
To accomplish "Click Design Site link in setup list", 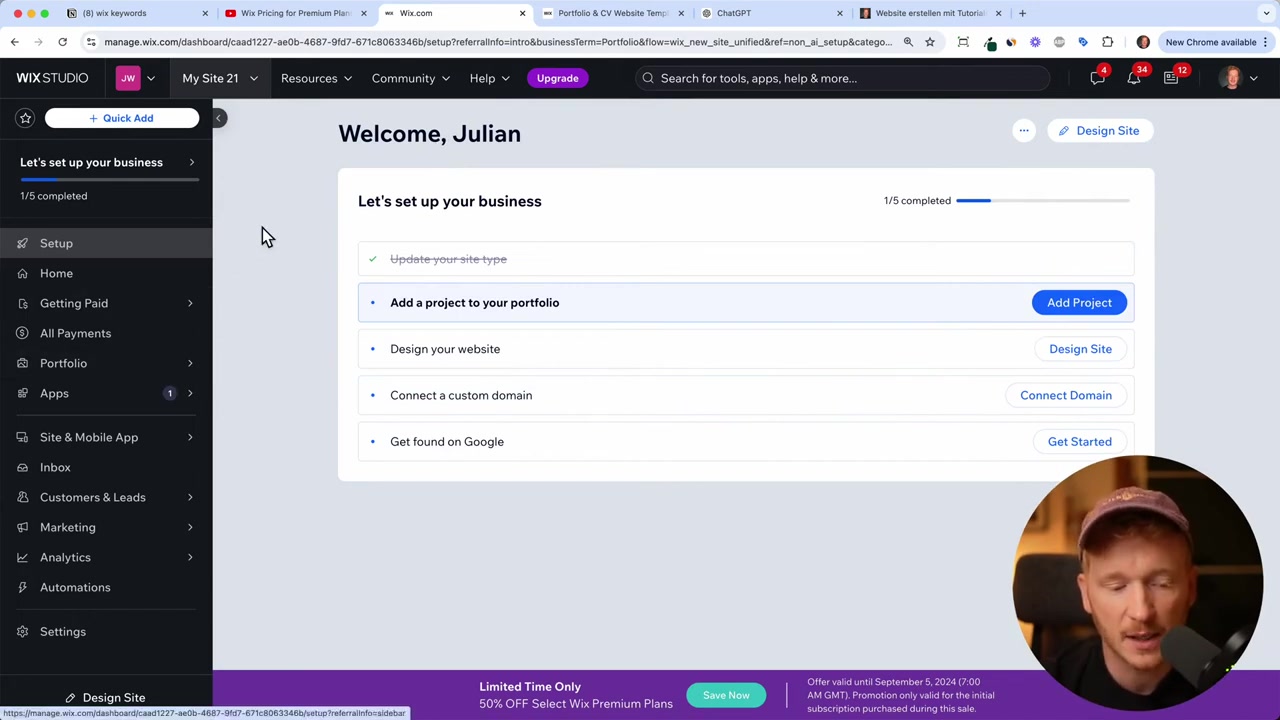I will [1080, 349].
